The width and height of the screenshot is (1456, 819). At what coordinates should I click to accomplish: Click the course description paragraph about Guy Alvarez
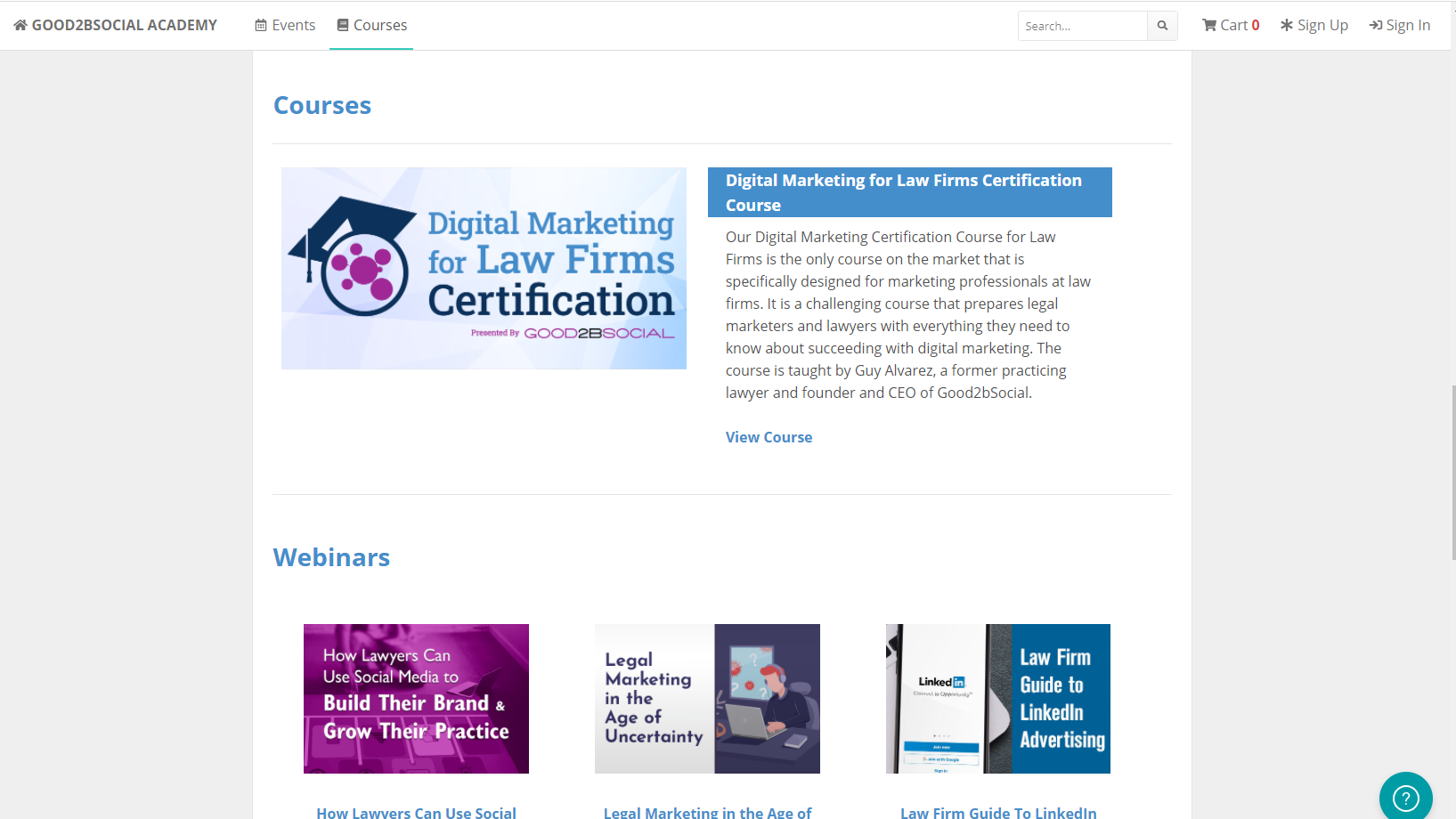[908, 314]
